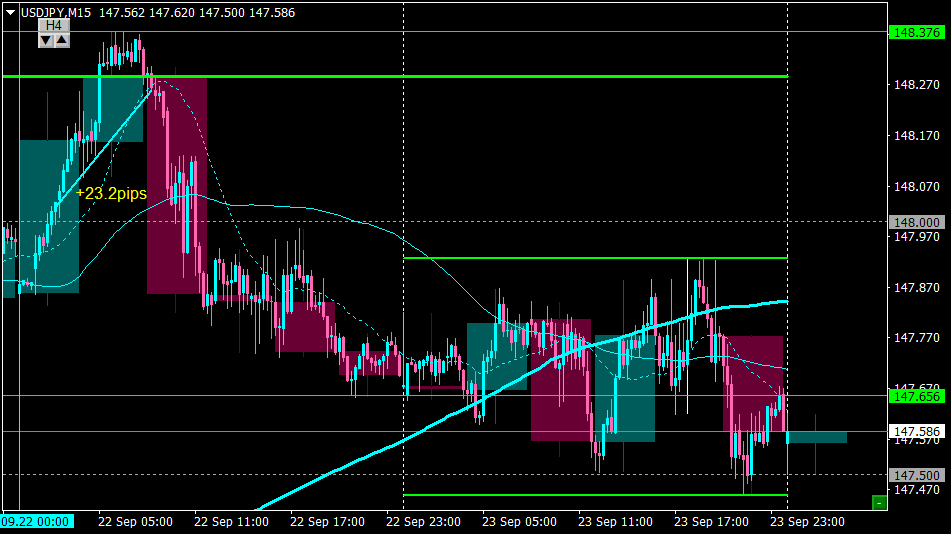Click the 23 Sep 05:00 time label
Screen dimensions: 951x534
click(519, 521)
